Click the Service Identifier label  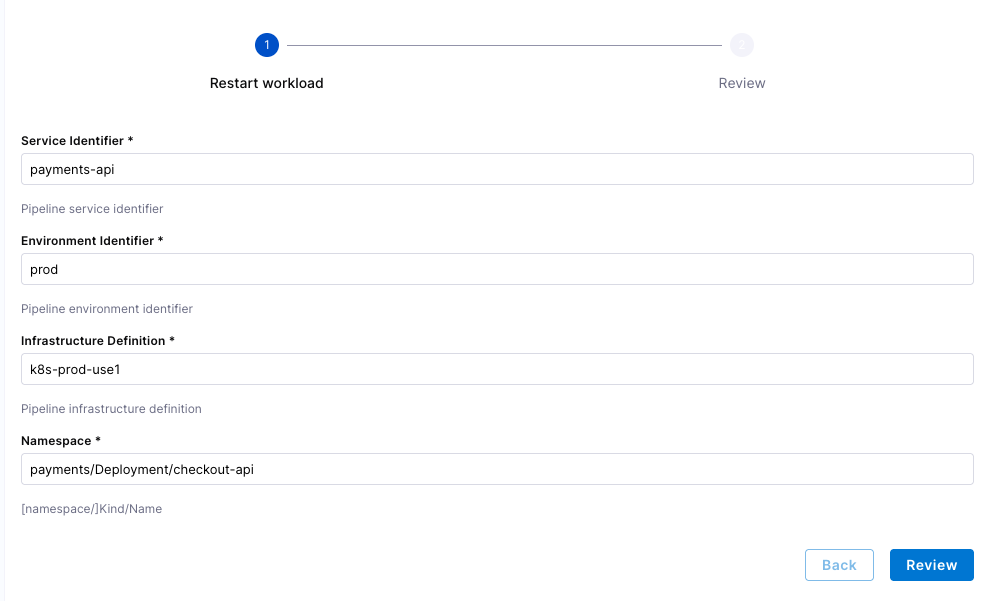point(78,141)
